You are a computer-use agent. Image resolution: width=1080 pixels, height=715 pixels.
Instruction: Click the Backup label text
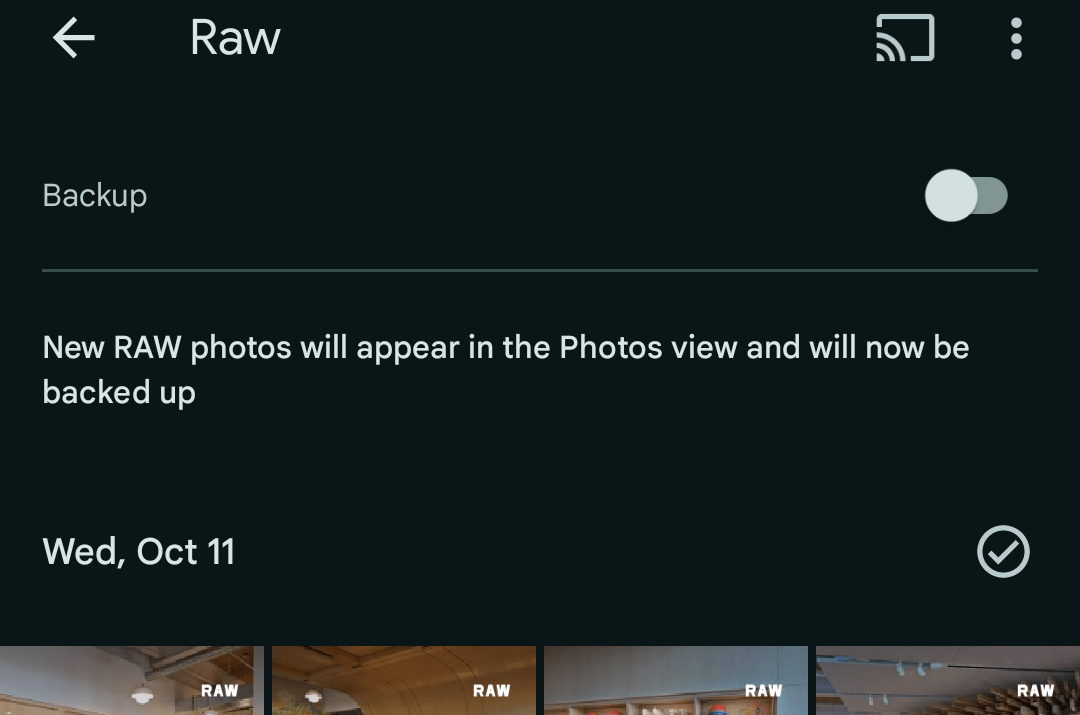coord(95,196)
